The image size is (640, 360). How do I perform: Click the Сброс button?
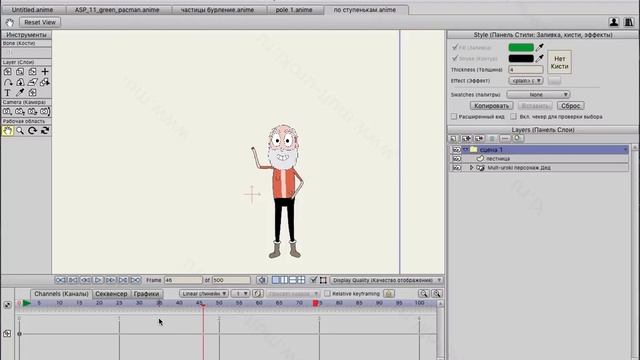tap(571, 106)
